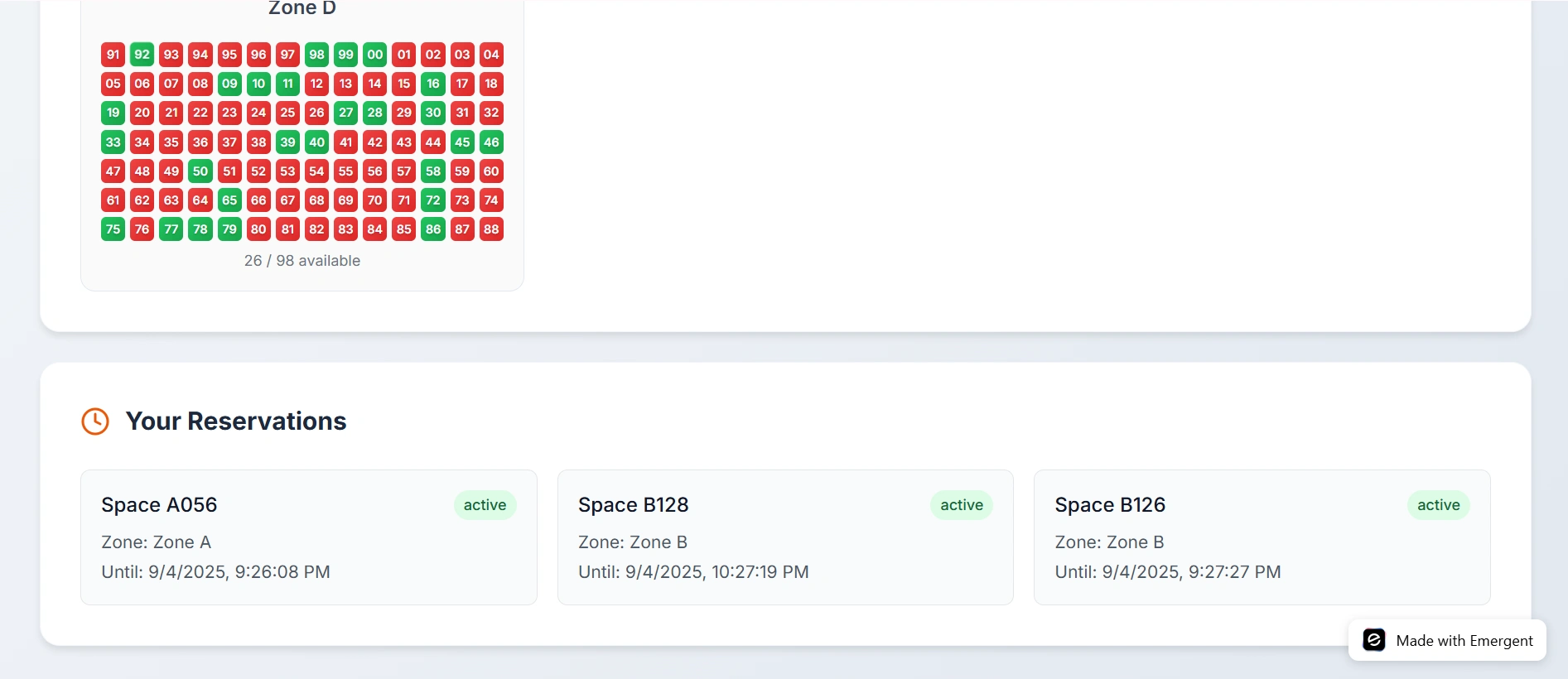Click occupied red space 04
Viewport: 1568px width, 679px height.
[x=491, y=55]
